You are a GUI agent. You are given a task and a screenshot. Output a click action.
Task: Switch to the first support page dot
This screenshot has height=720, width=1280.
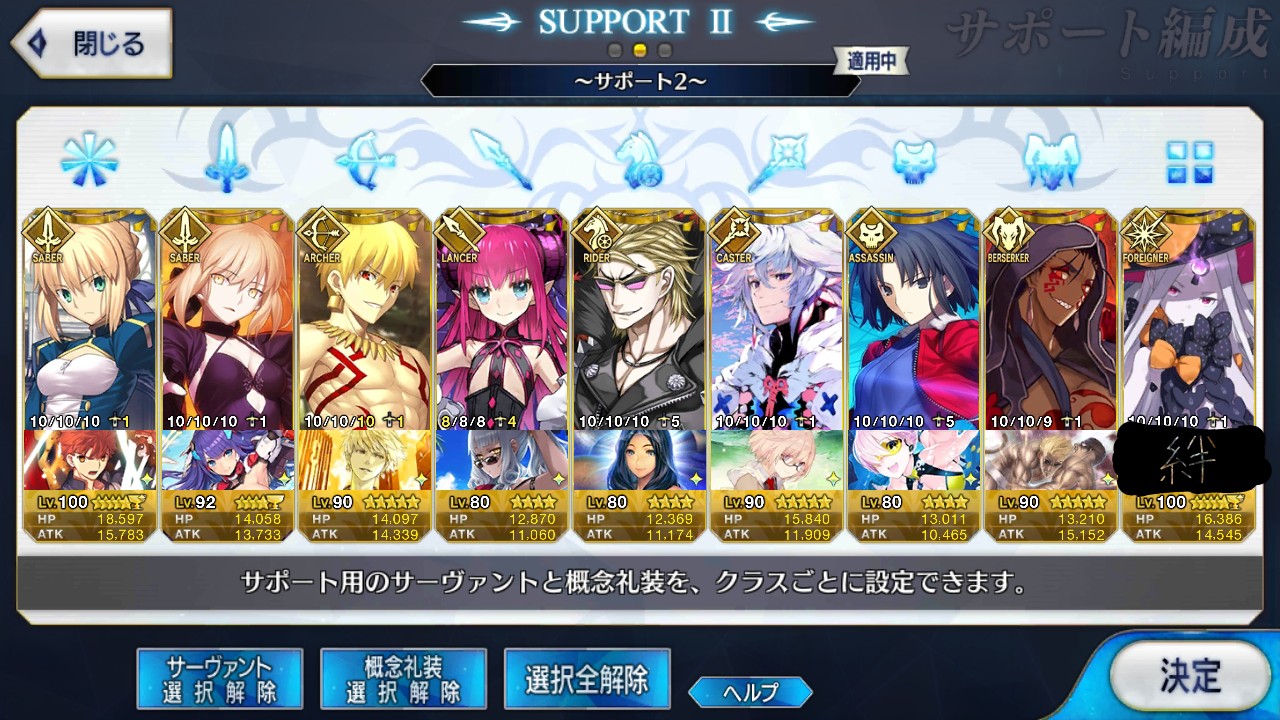coord(616,50)
